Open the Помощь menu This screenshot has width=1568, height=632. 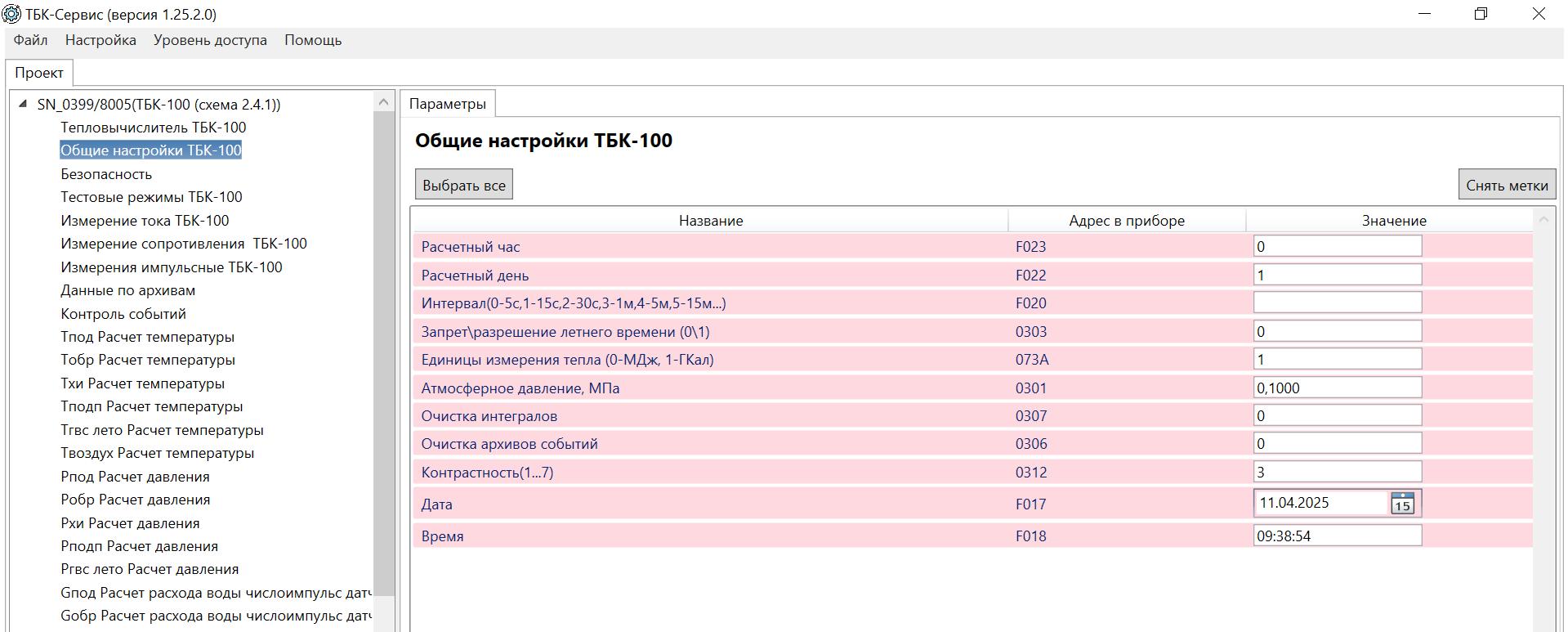coord(313,40)
